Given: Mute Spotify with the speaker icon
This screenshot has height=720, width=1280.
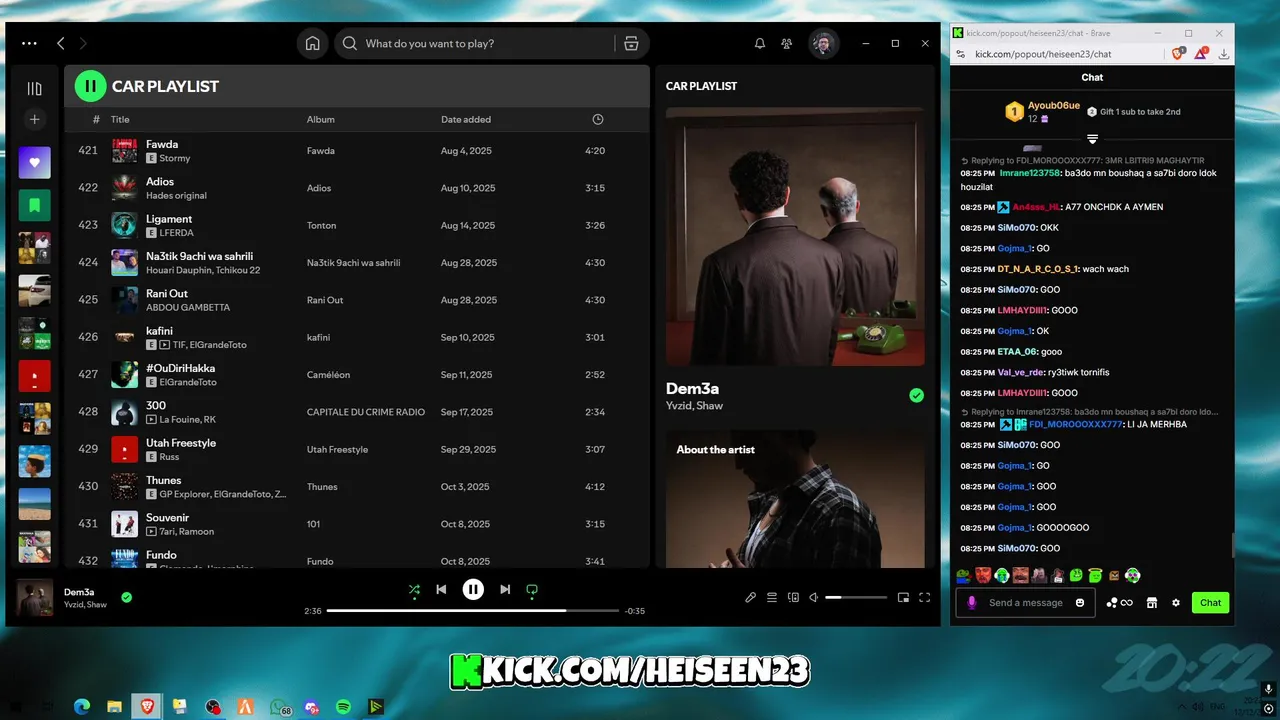Looking at the screenshot, I should click(x=813, y=597).
